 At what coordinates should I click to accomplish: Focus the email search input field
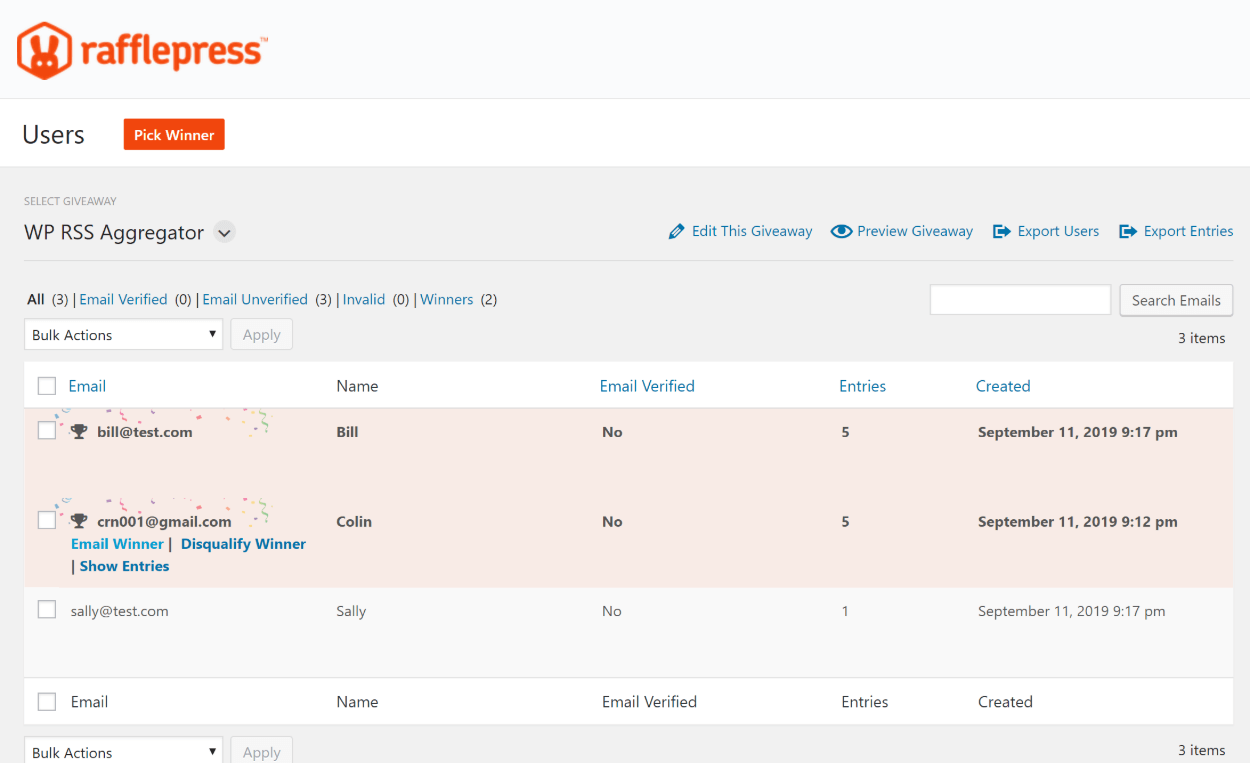pyautogui.click(x=1020, y=300)
